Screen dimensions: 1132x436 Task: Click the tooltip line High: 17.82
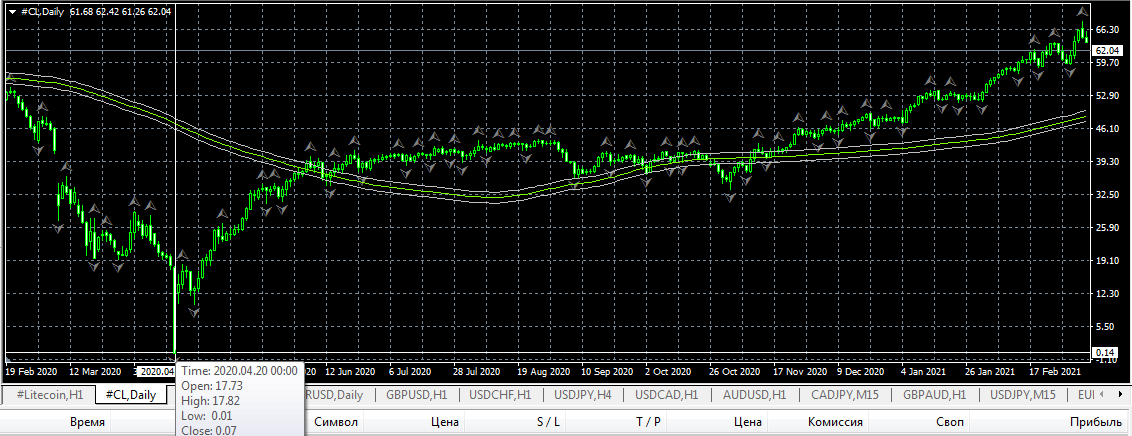tap(211, 401)
